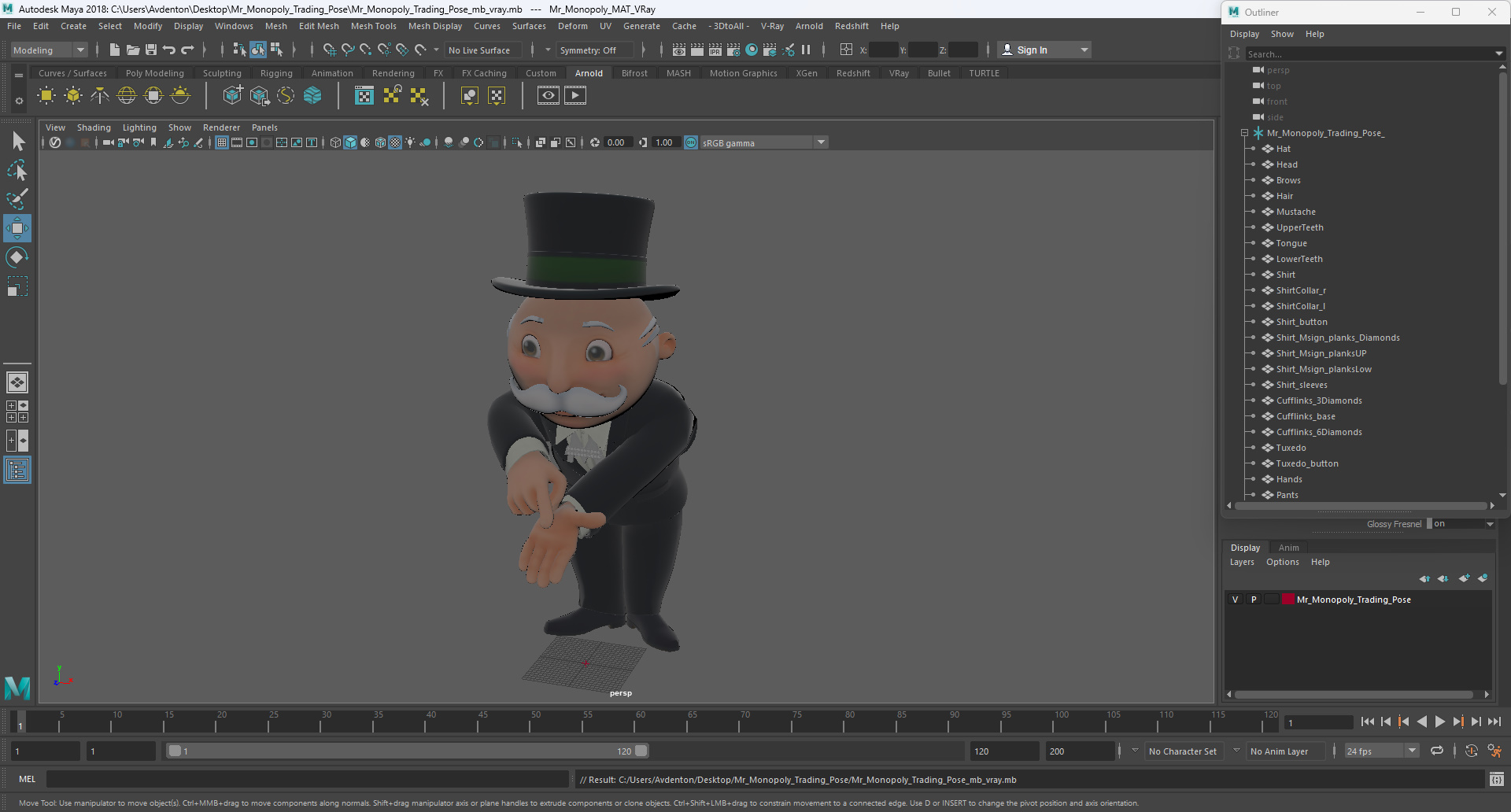Open animation preferences running-man icon
1511x812 pixels.
coord(1494,751)
